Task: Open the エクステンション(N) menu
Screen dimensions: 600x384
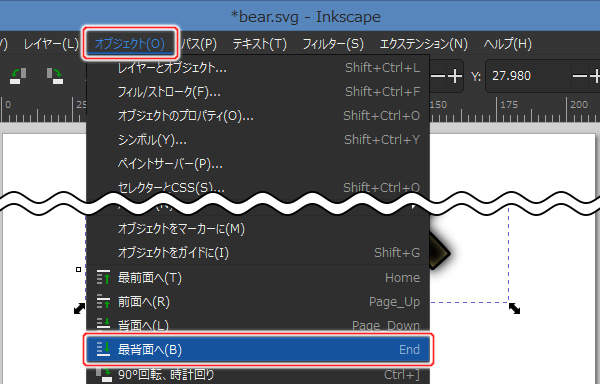Action: point(424,44)
